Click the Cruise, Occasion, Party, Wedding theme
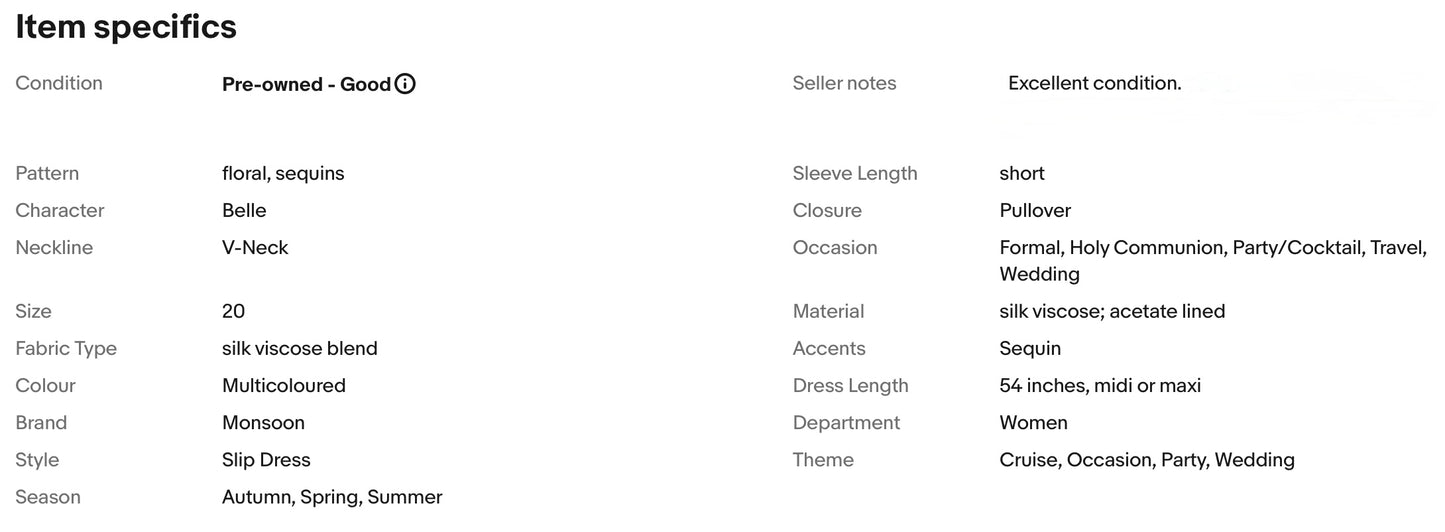 (1147, 460)
